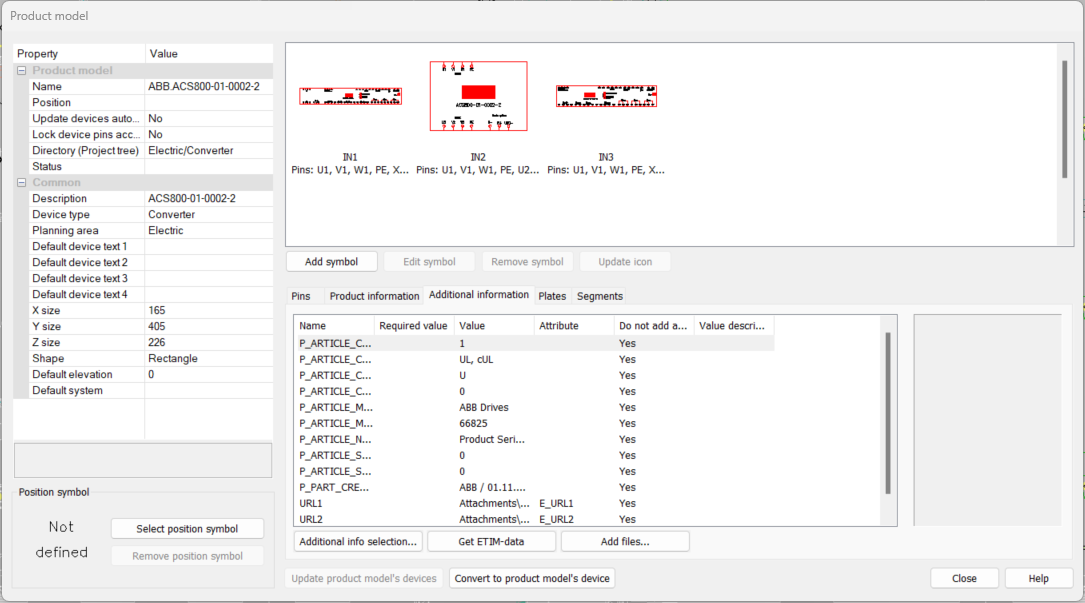Viewport: 1085px width, 603px height.
Task: Click the Remove symbol button
Action: pyautogui.click(x=527, y=262)
